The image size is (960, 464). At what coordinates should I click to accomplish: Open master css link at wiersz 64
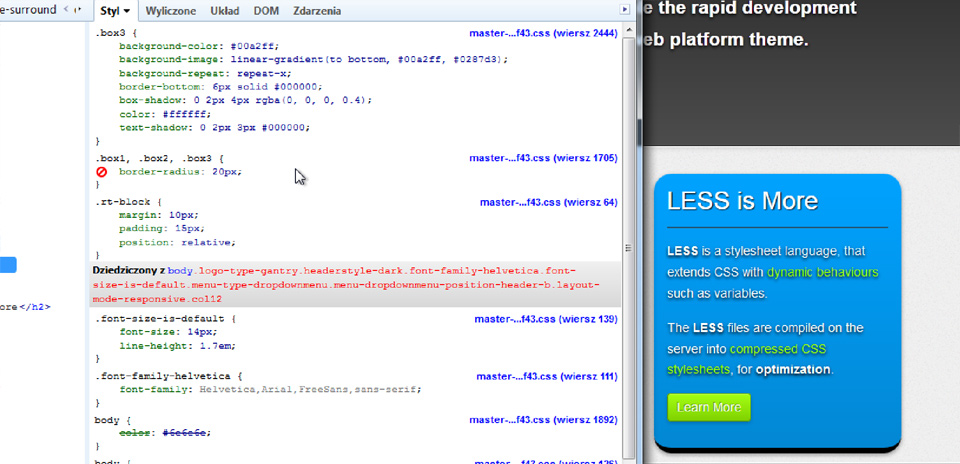(x=549, y=202)
